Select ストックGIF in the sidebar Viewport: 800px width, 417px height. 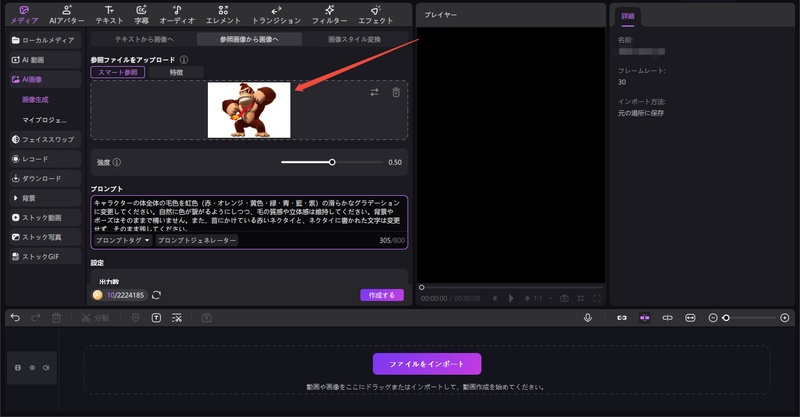coord(45,256)
